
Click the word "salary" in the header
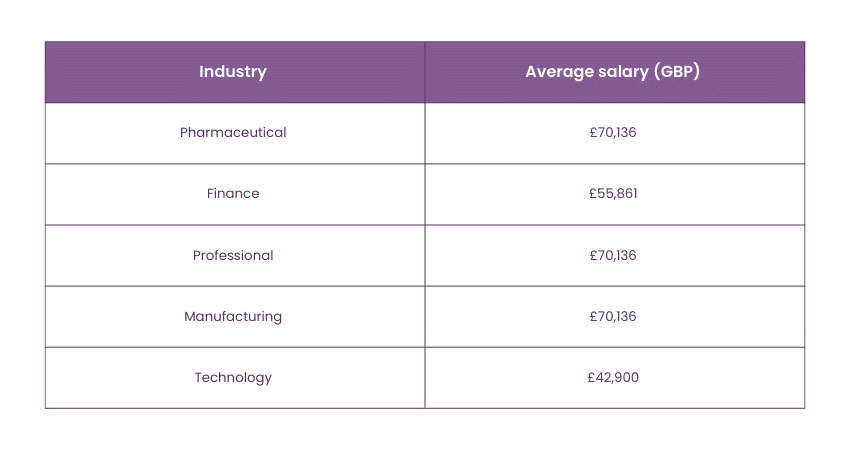tap(621, 72)
